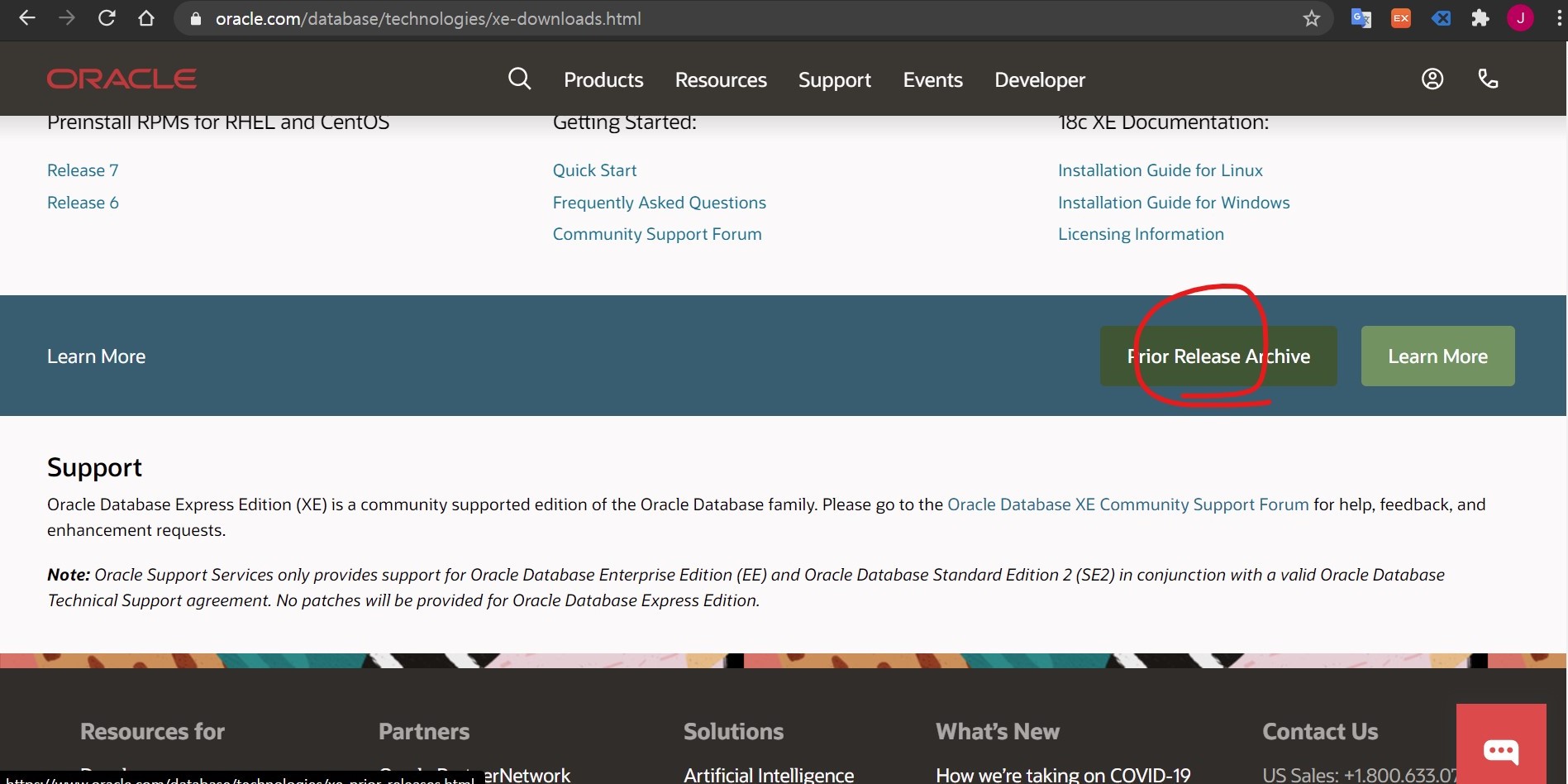
Task: Go back with the browser back arrow
Action: click(26, 18)
